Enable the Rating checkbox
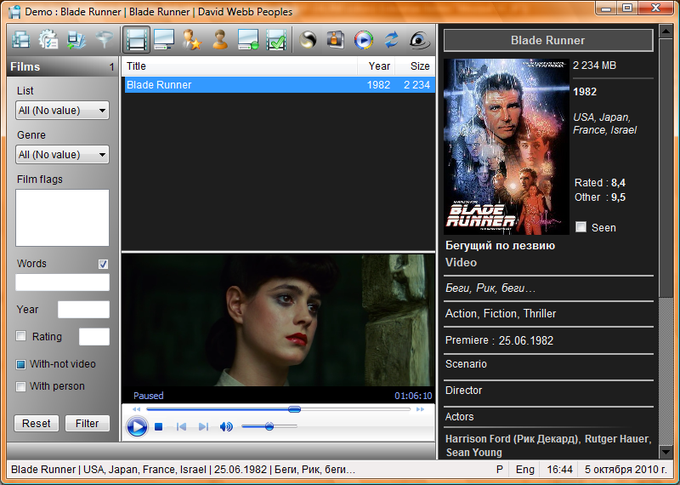Viewport: 680px width, 485px height. (22, 336)
